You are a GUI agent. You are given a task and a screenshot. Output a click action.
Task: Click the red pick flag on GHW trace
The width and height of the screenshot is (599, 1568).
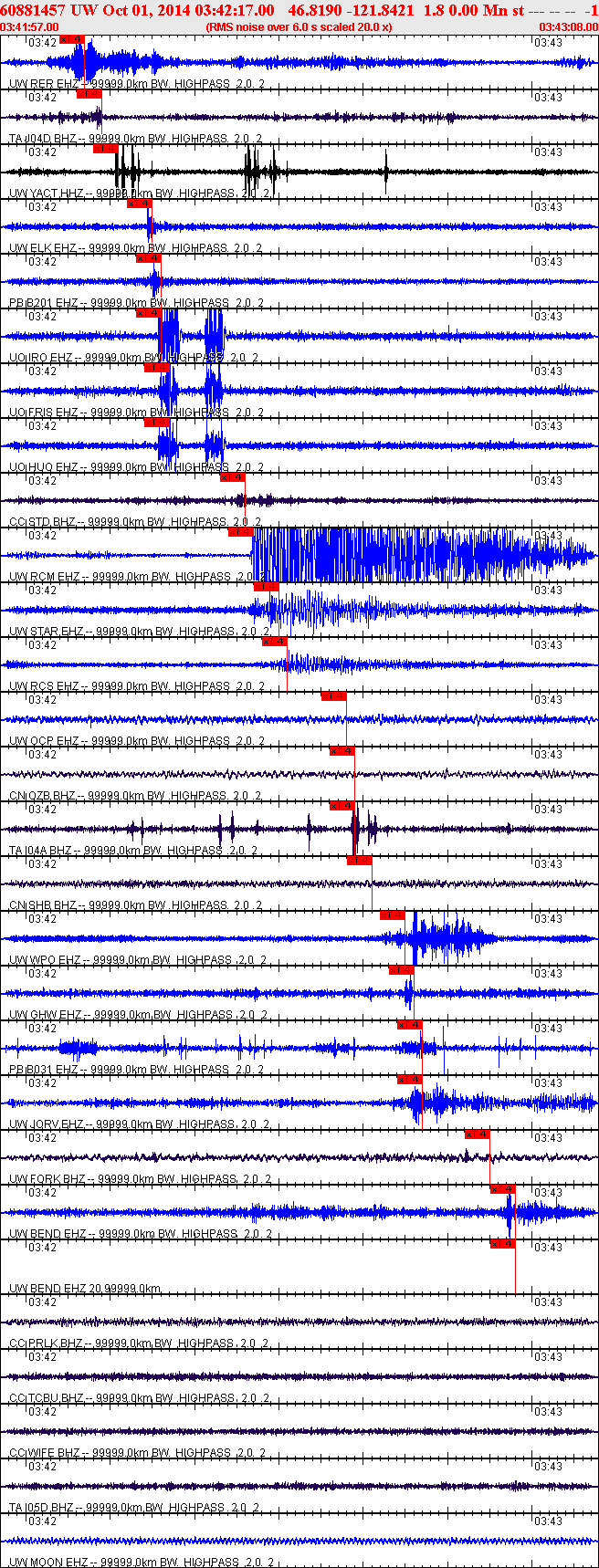click(402, 970)
